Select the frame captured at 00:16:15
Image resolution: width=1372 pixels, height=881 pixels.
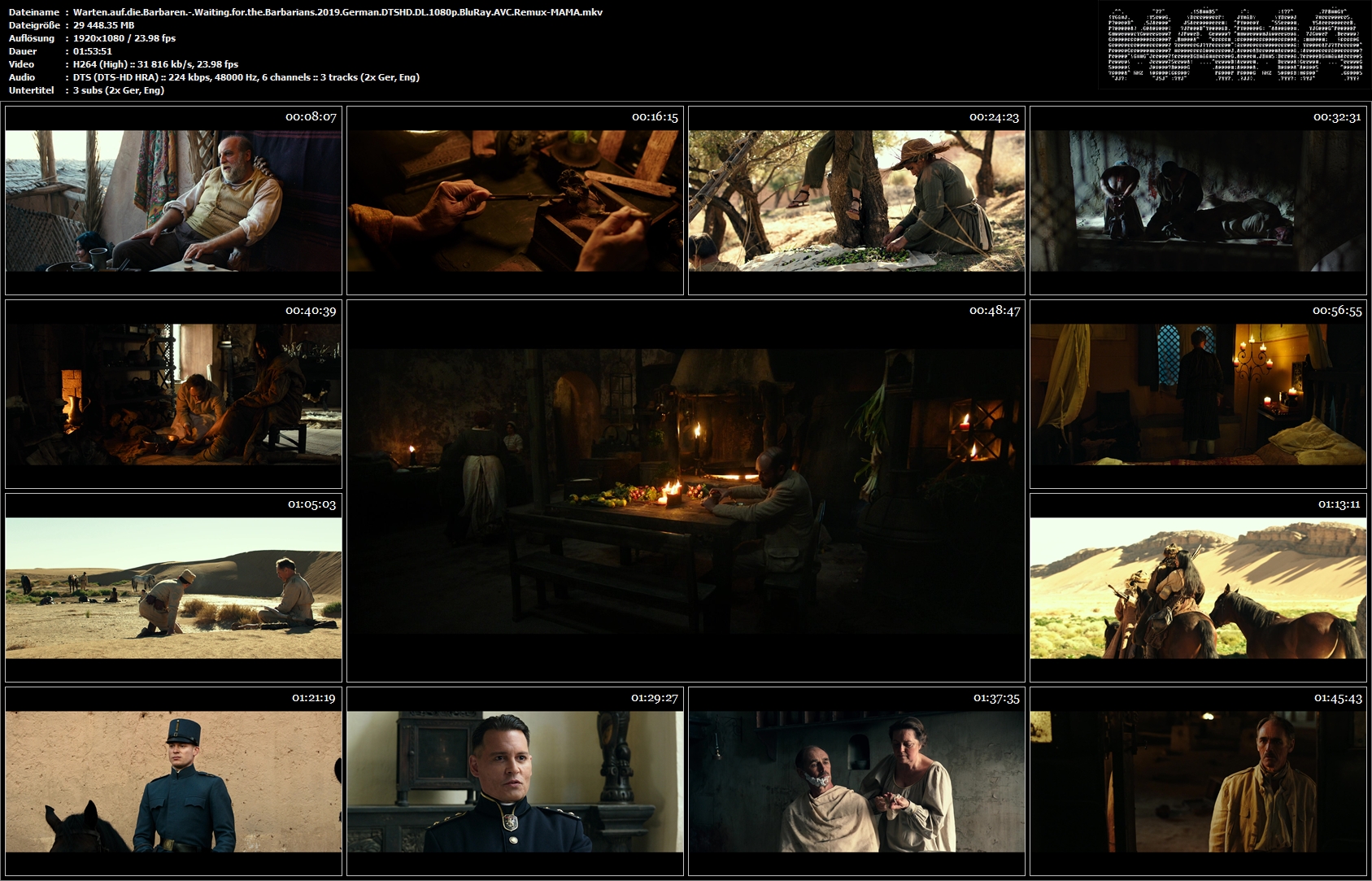(515, 200)
